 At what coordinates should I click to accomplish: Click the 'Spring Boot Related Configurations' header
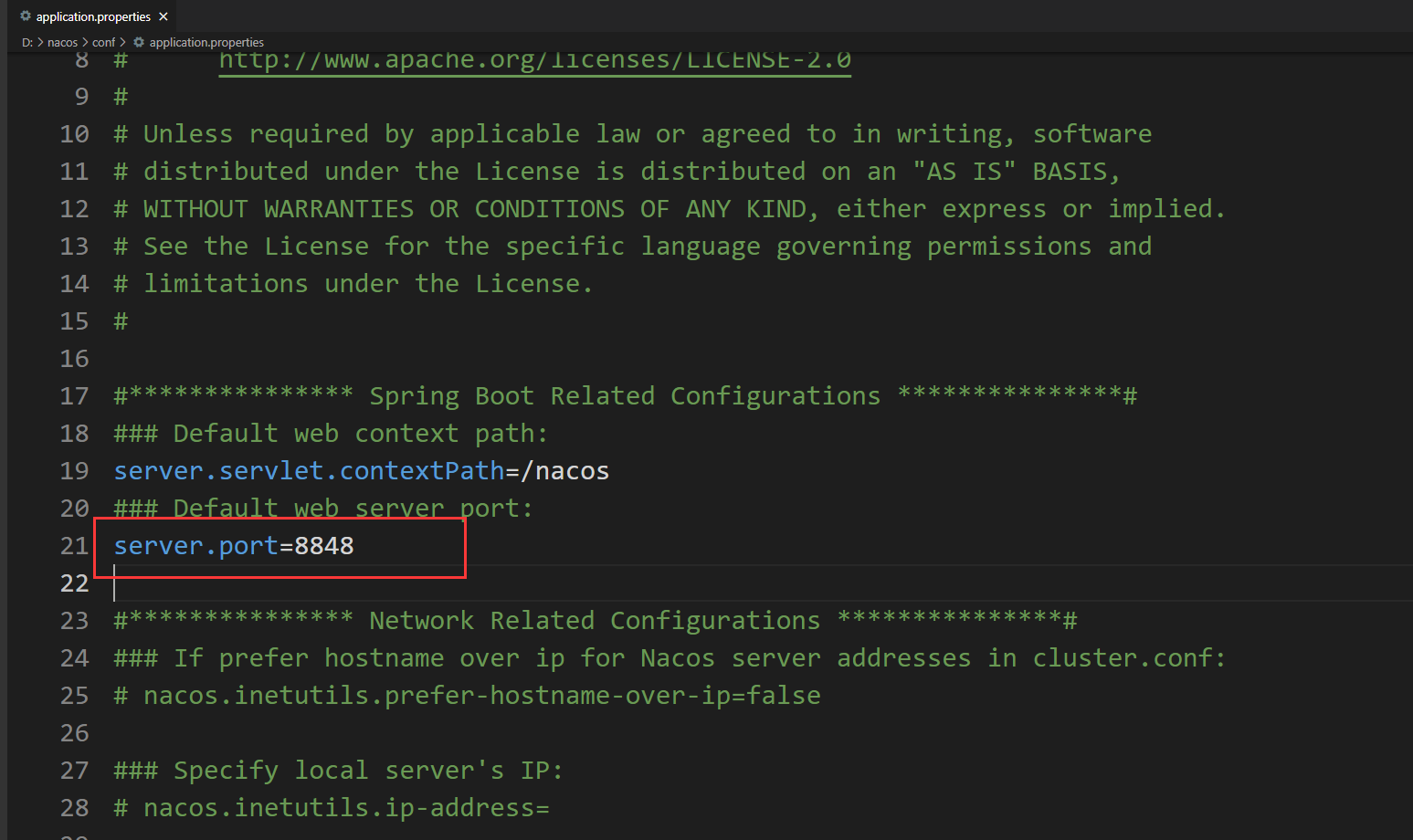[x=625, y=396]
